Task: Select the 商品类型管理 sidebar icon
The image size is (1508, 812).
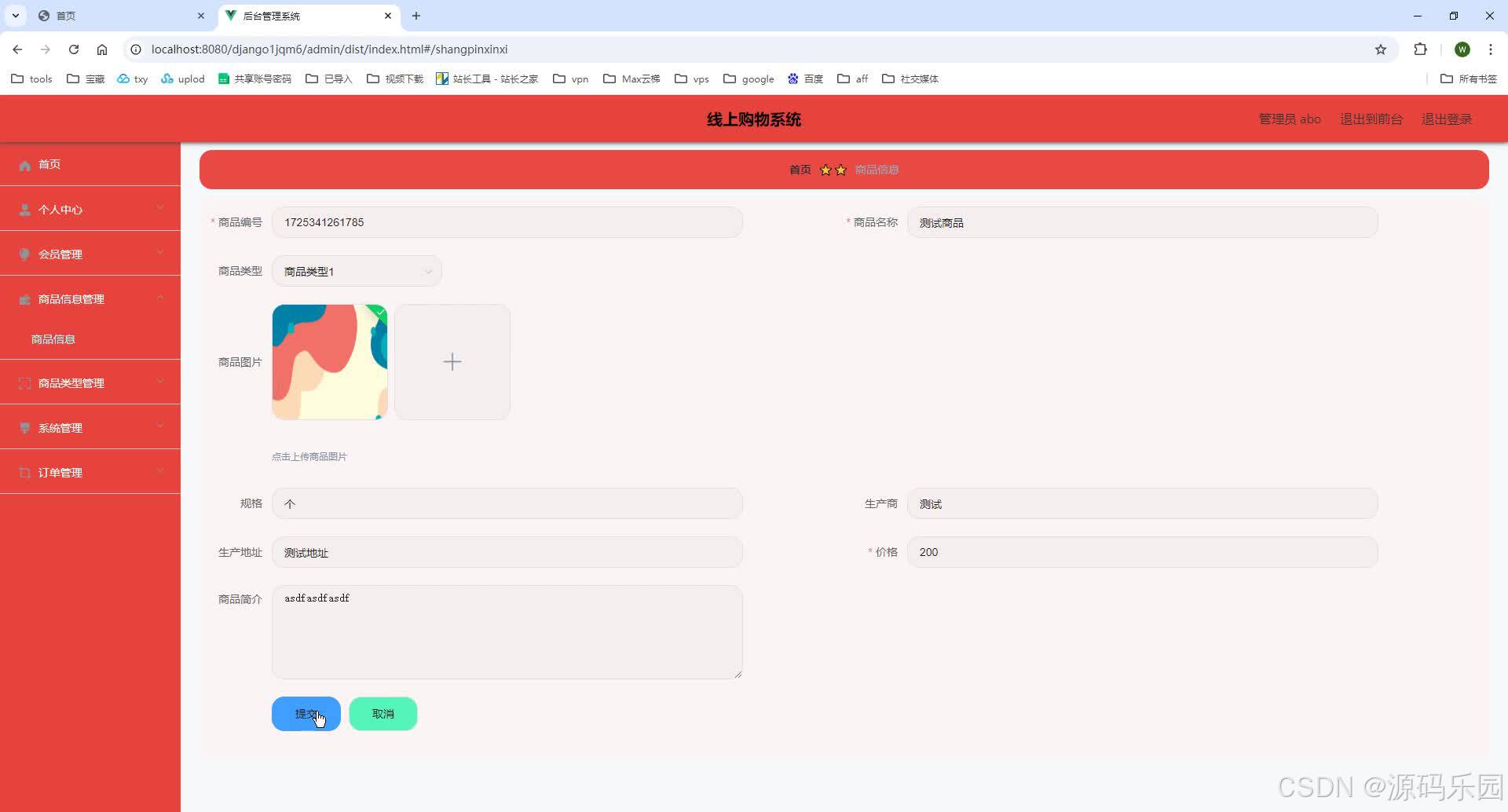Action: (x=24, y=382)
